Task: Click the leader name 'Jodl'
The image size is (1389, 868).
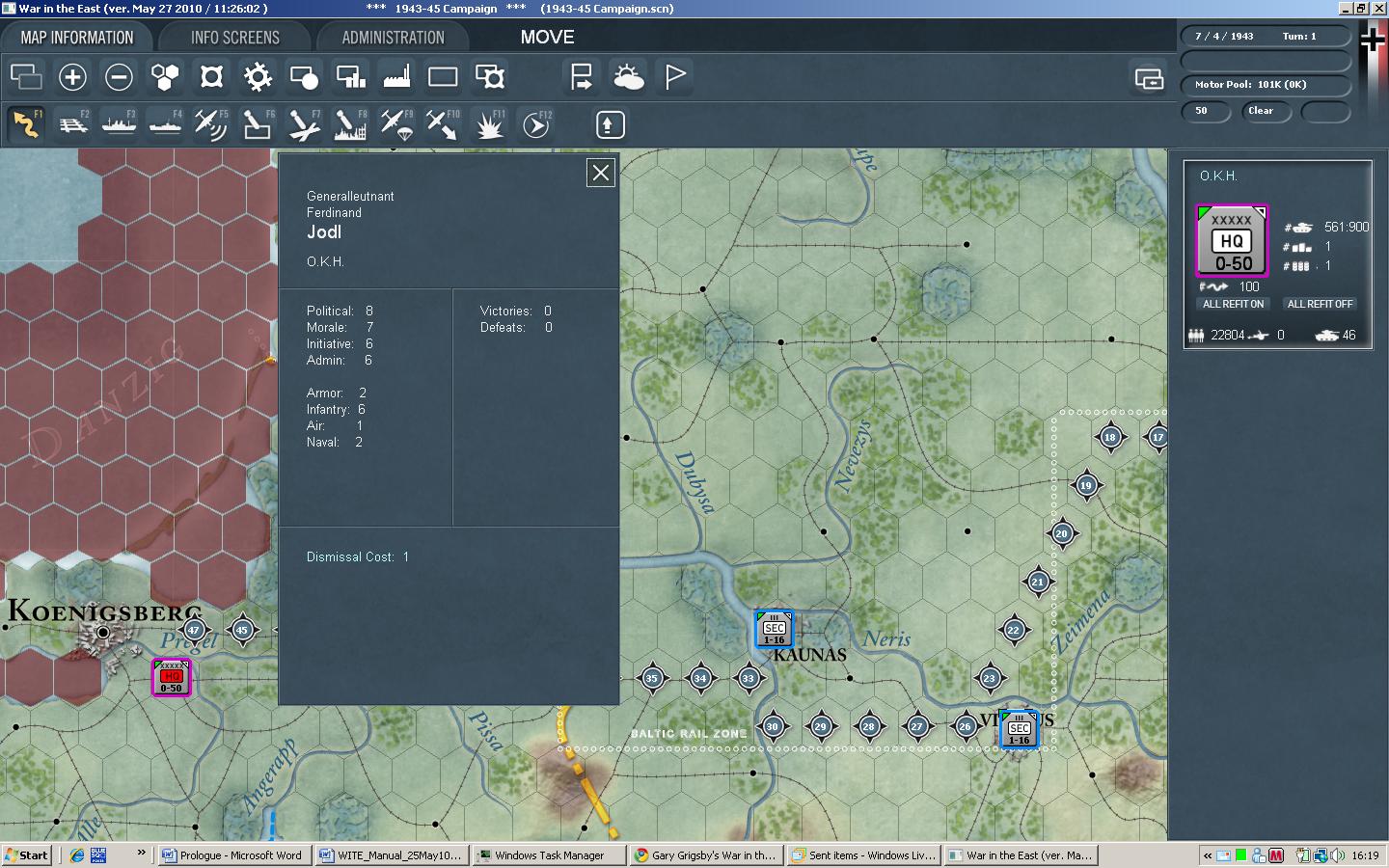Action: pyautogui.click(x=324, y=232)
